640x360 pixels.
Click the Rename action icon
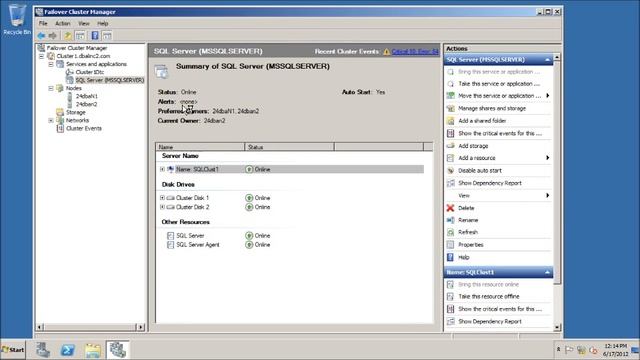point(450,220)
